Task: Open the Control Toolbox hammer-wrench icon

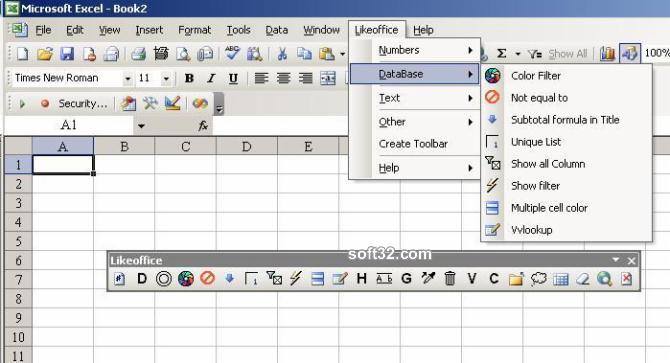Action: pos(150,103)
